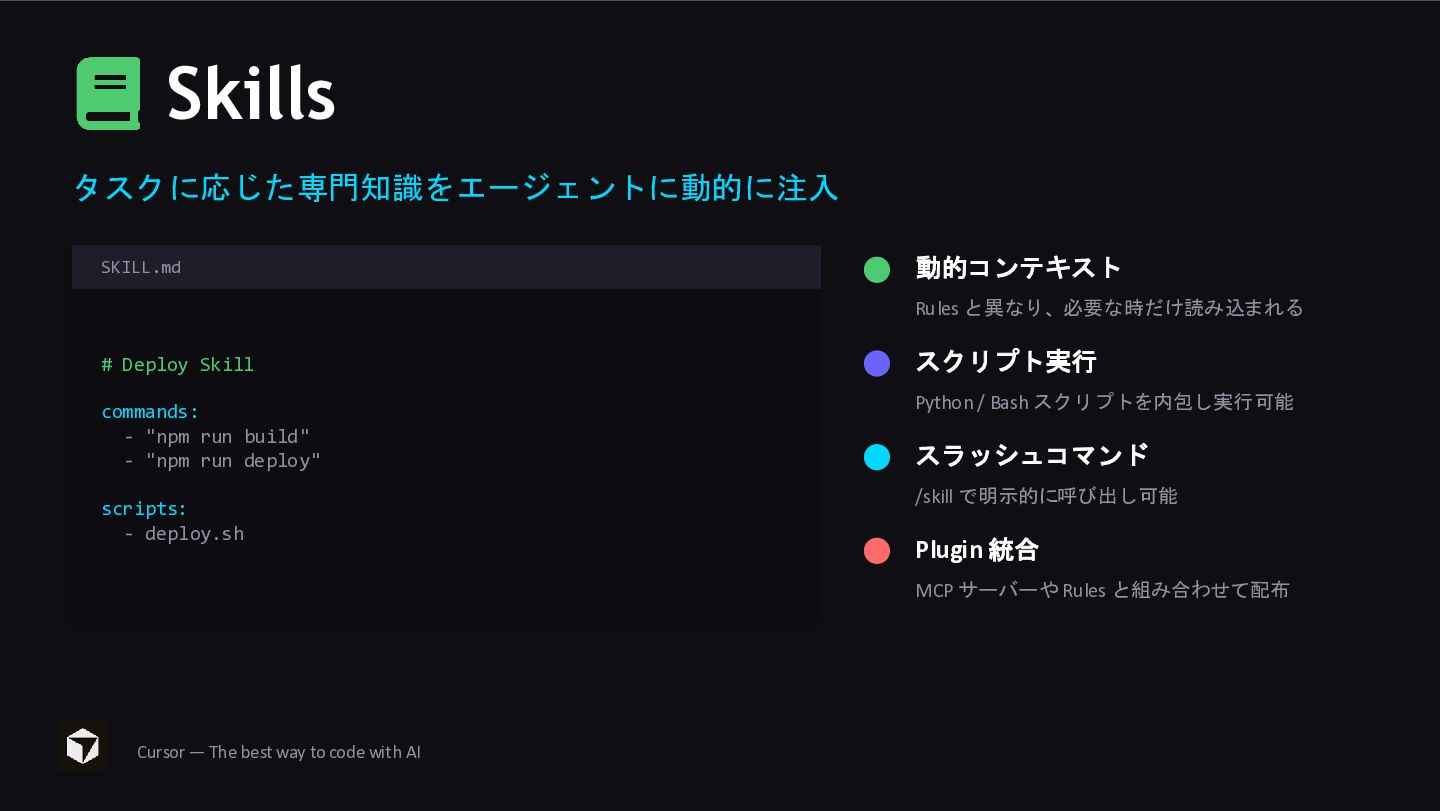1440x811 pixels.
Task: Click the 'scripts:' key in code
Action: click(x=144, y=509)
